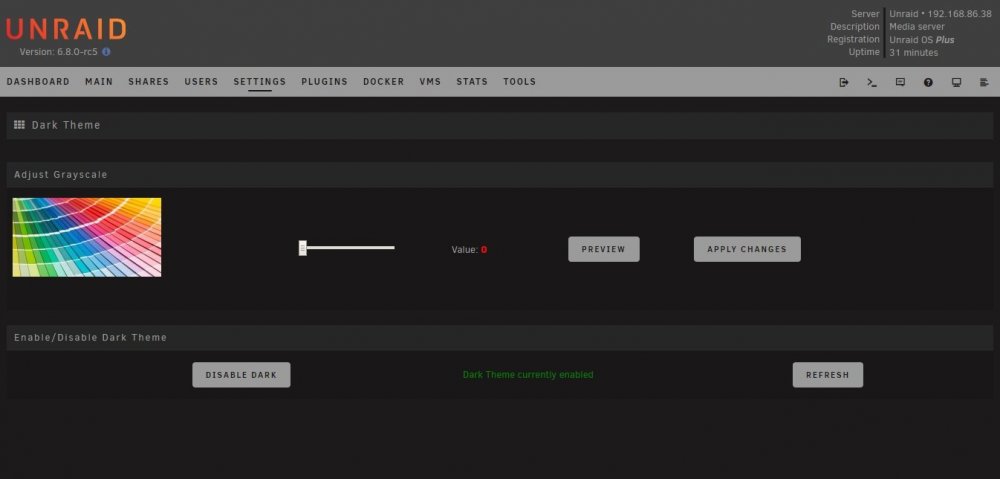1000x479 pixels.
Task: Click the 'Dark Theme' page title
Action: 66,125
